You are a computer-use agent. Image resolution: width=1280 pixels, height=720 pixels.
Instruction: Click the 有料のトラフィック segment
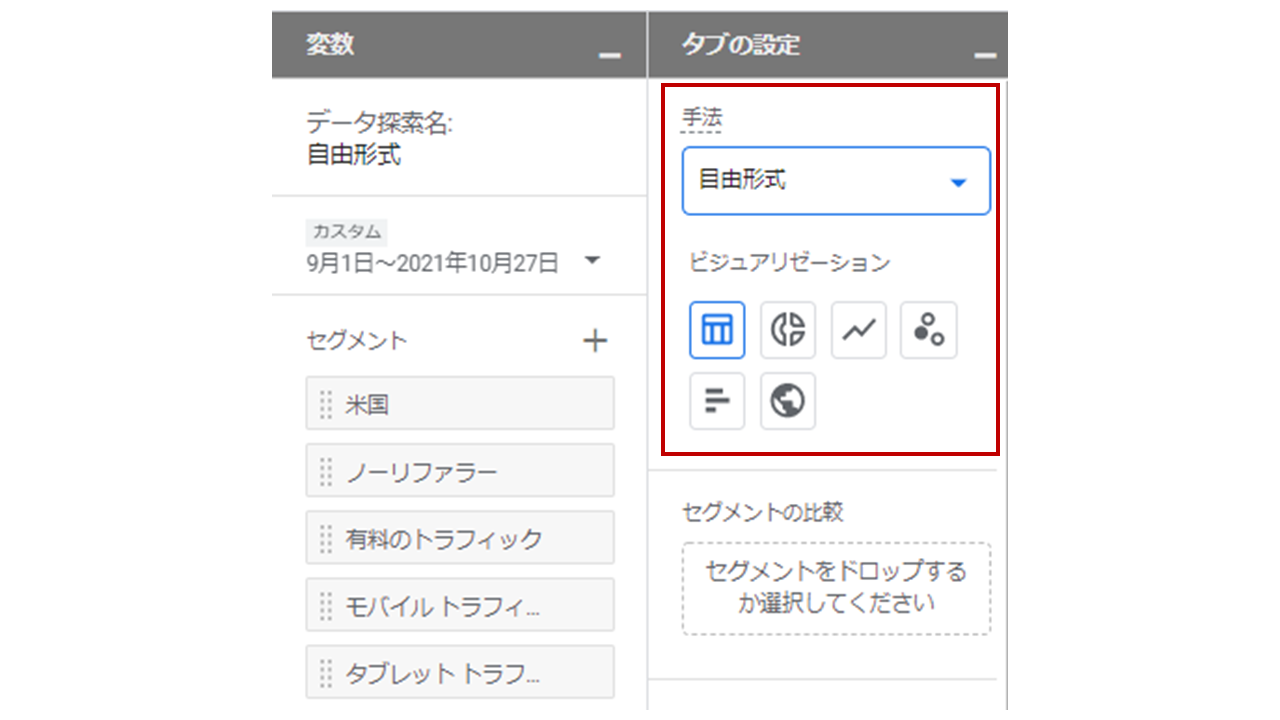click(460, 537)
